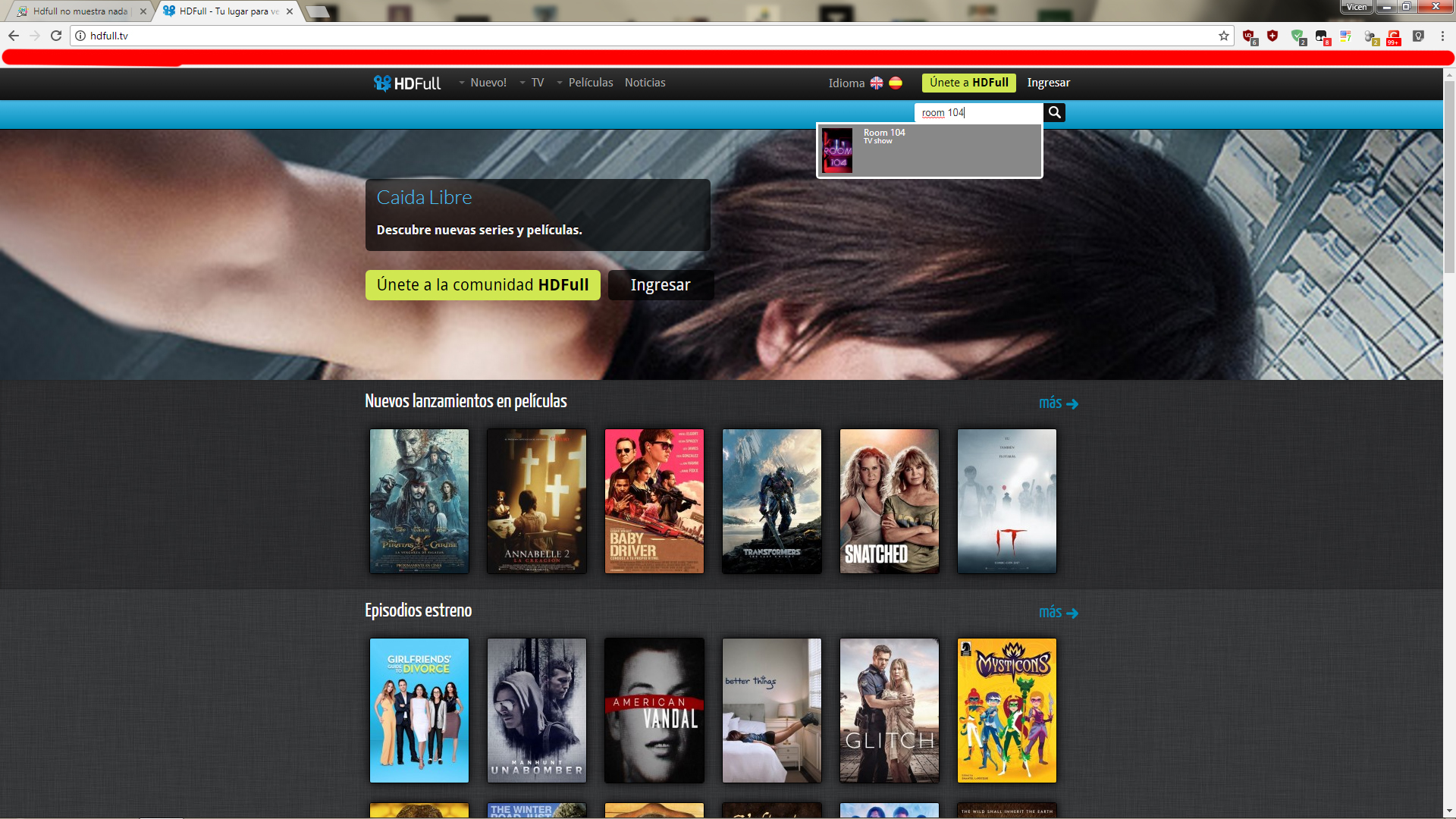Click the Caida Libre banner title
This screenshot has height=819, width=1456.
click(425, 197)
